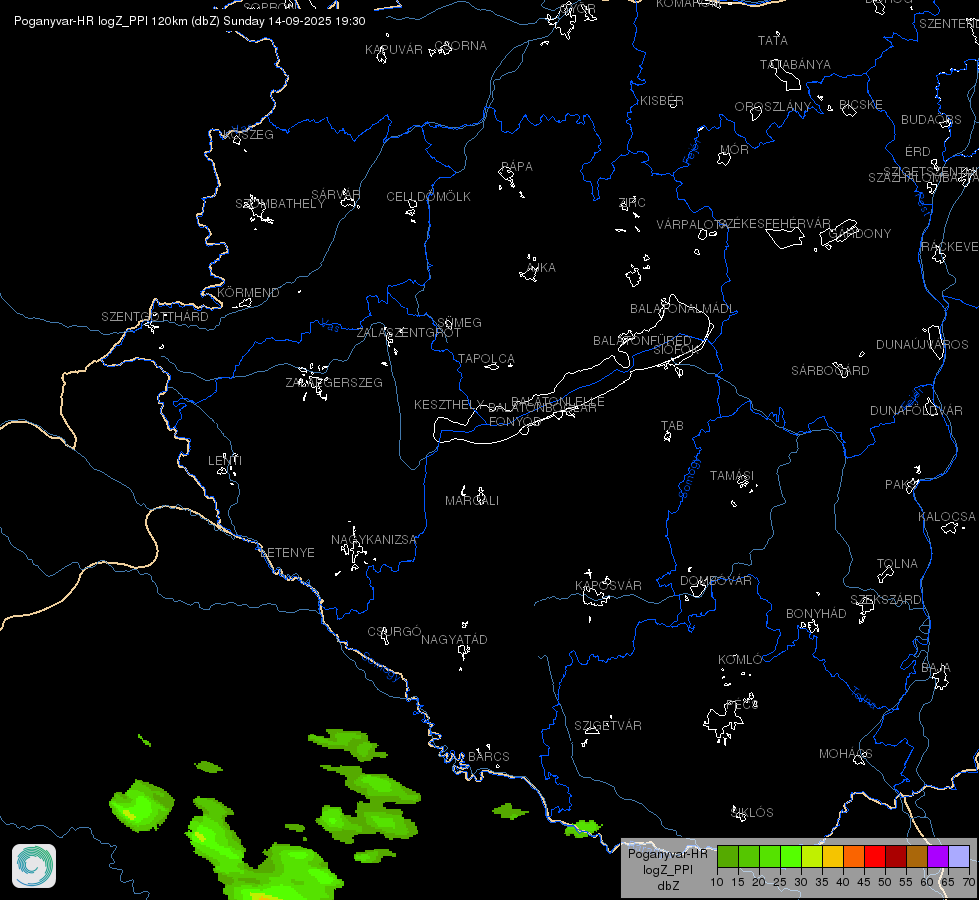Click the legend scale value '40'

[843, 883]
